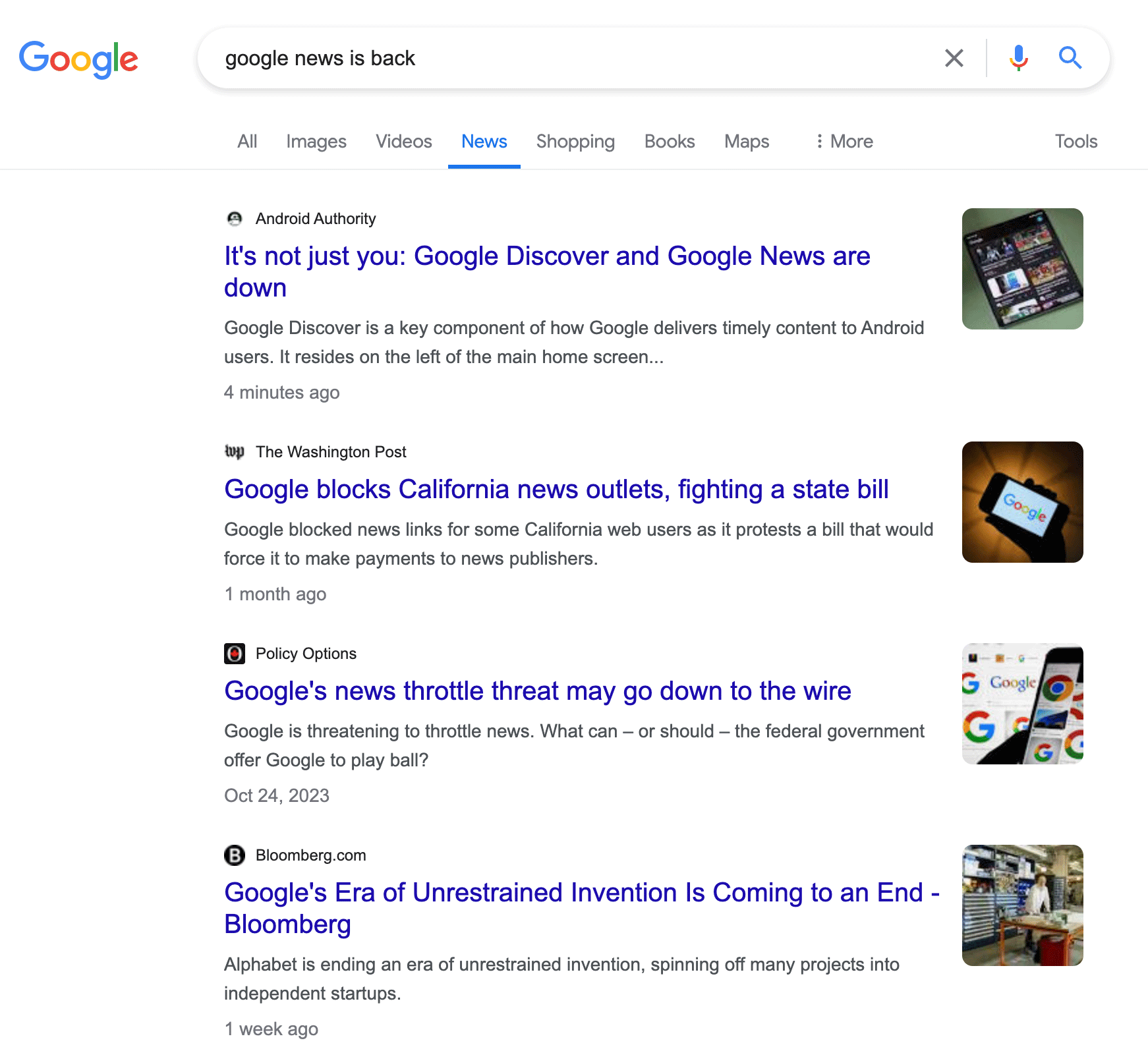Viewport: 1148px width, 1053px height.
Task: Open the Tools options
Action: tap(1076, 141)
